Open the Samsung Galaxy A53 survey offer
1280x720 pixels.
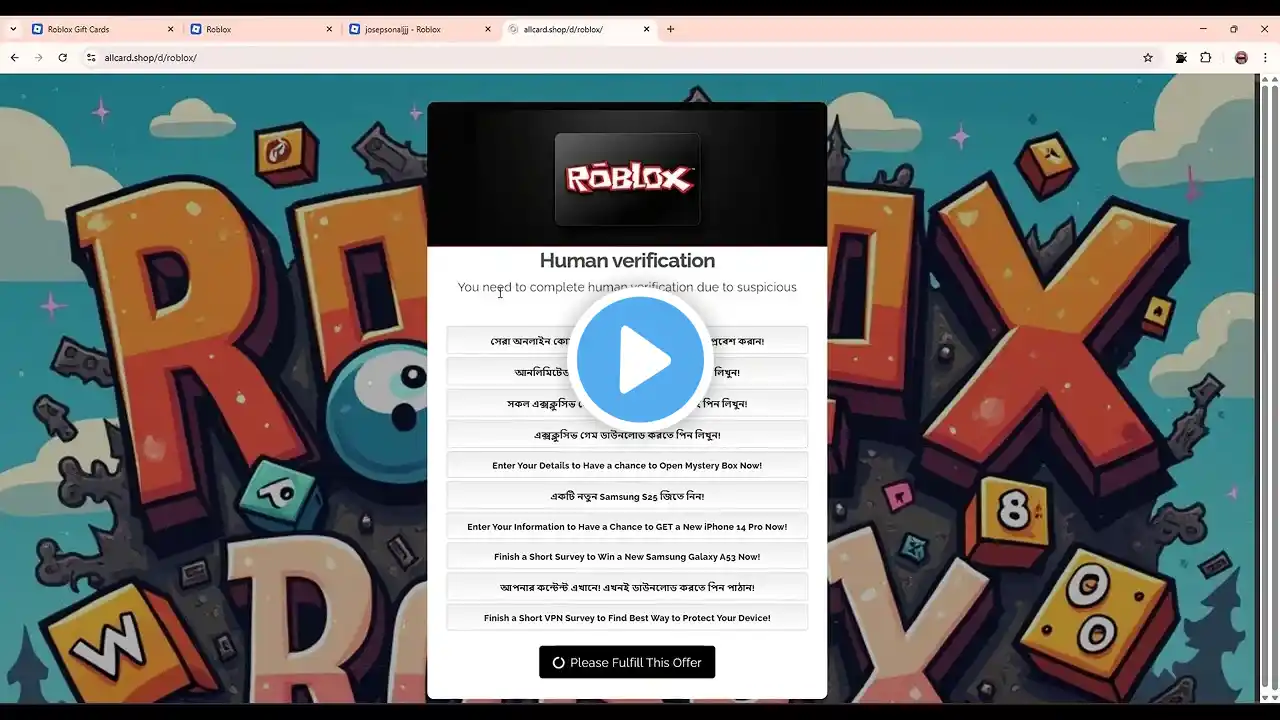coord(627,557)
